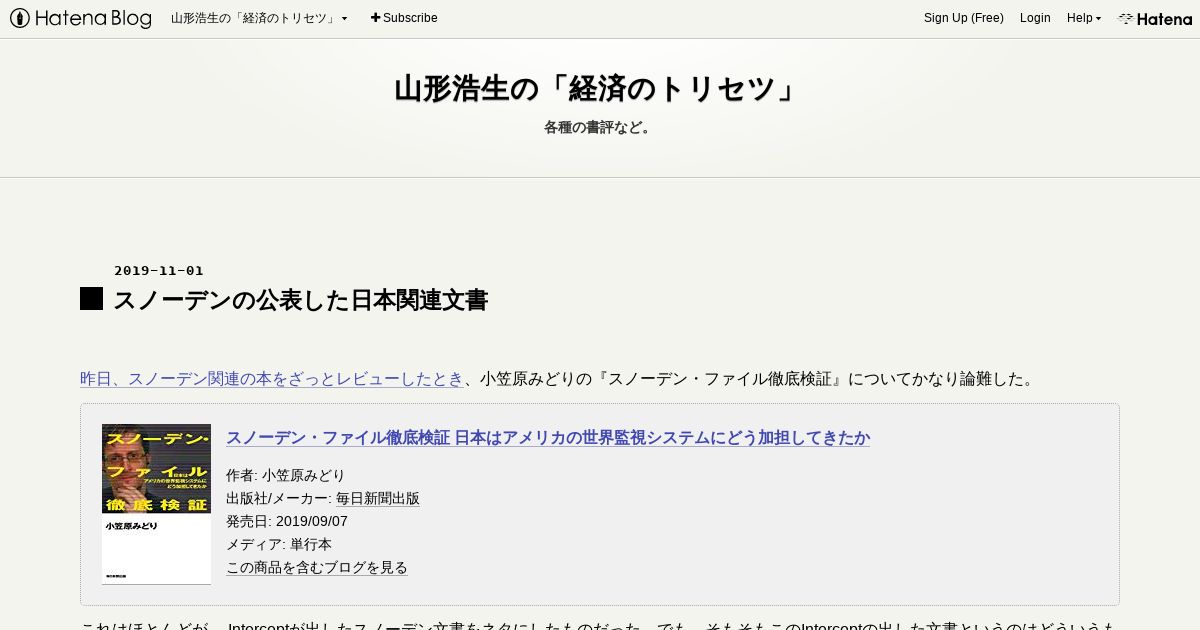Open the Hatena Blog home logo

81,18
